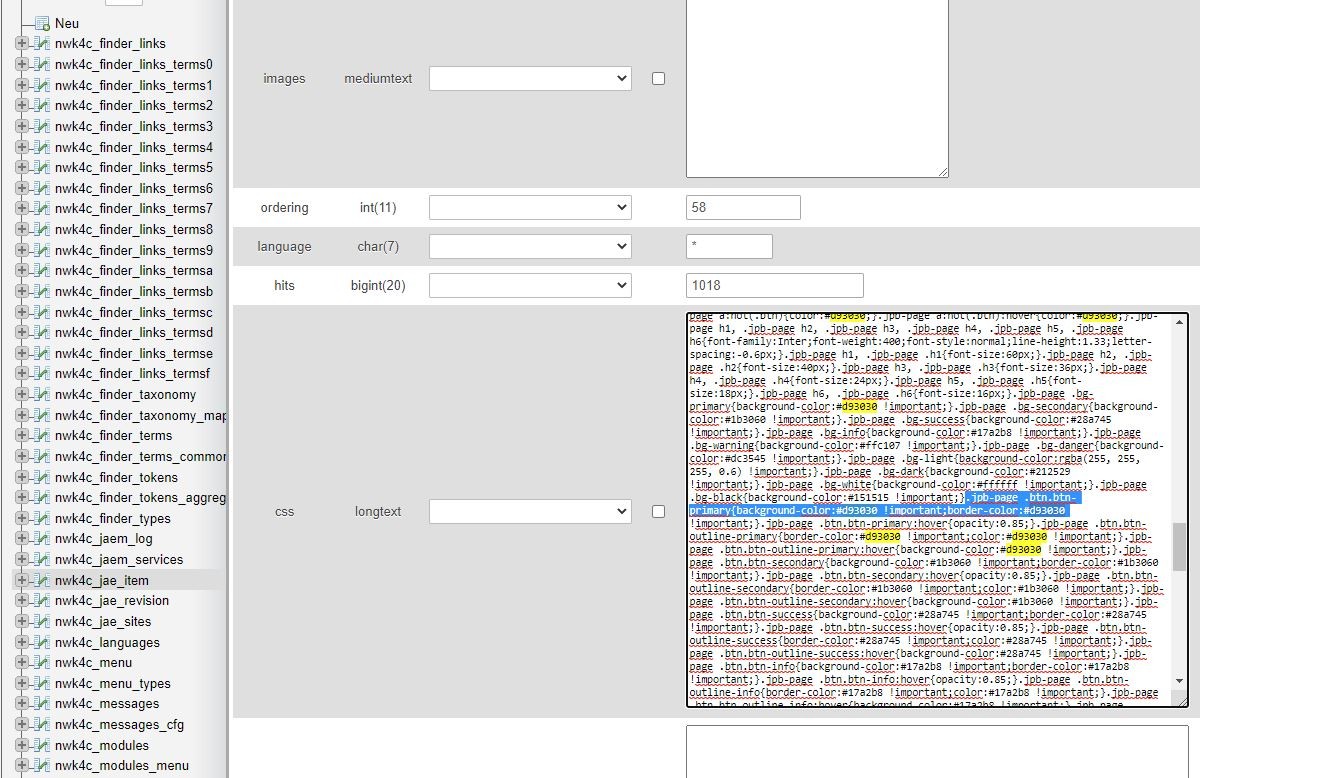Image resolution: width=1323 pixels, height=778 pixels.
Task: Click nwk4c_finder_links_termsa table icon
Action: tap(42, 270)
